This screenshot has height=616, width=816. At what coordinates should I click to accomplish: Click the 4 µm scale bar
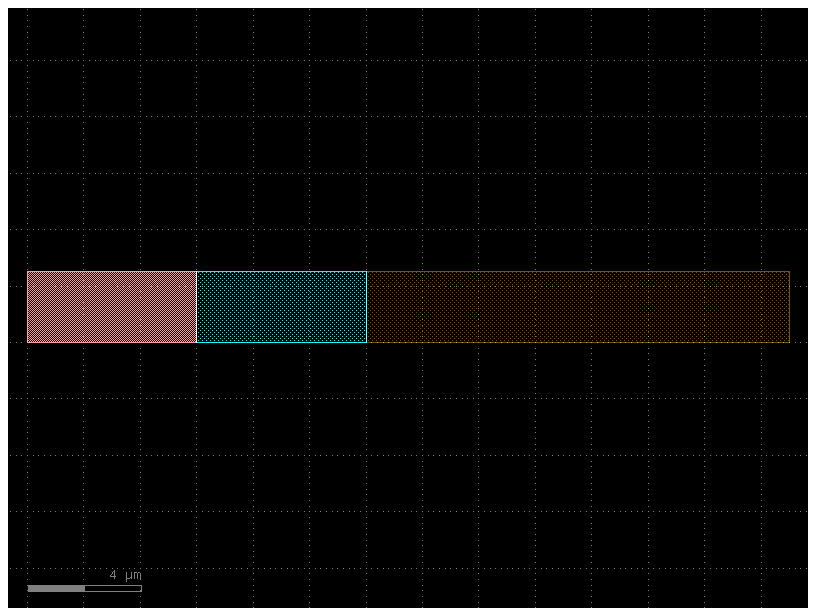(85, 589)
